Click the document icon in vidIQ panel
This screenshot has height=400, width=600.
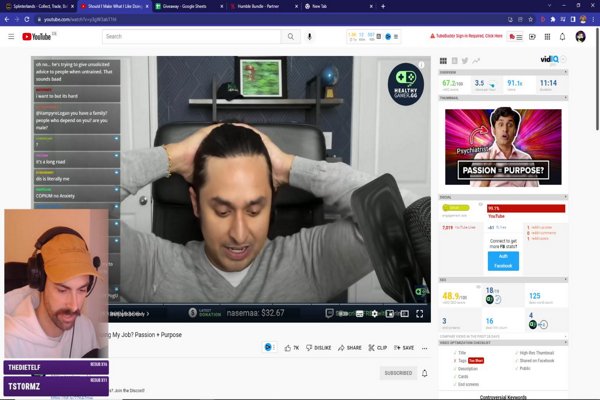[455, 60]
